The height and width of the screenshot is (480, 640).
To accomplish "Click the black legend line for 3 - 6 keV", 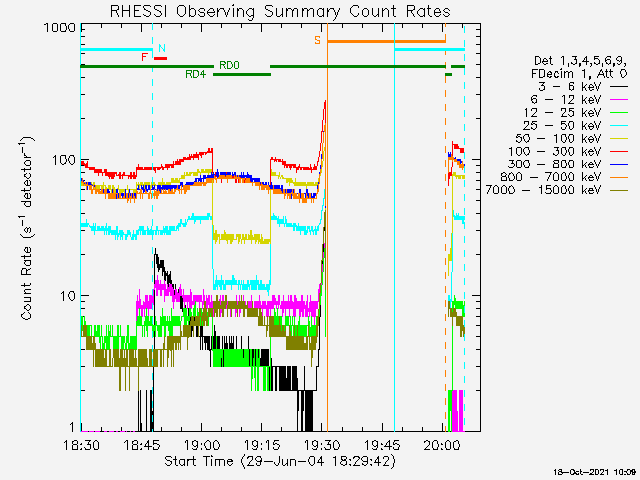I will 619,87.
